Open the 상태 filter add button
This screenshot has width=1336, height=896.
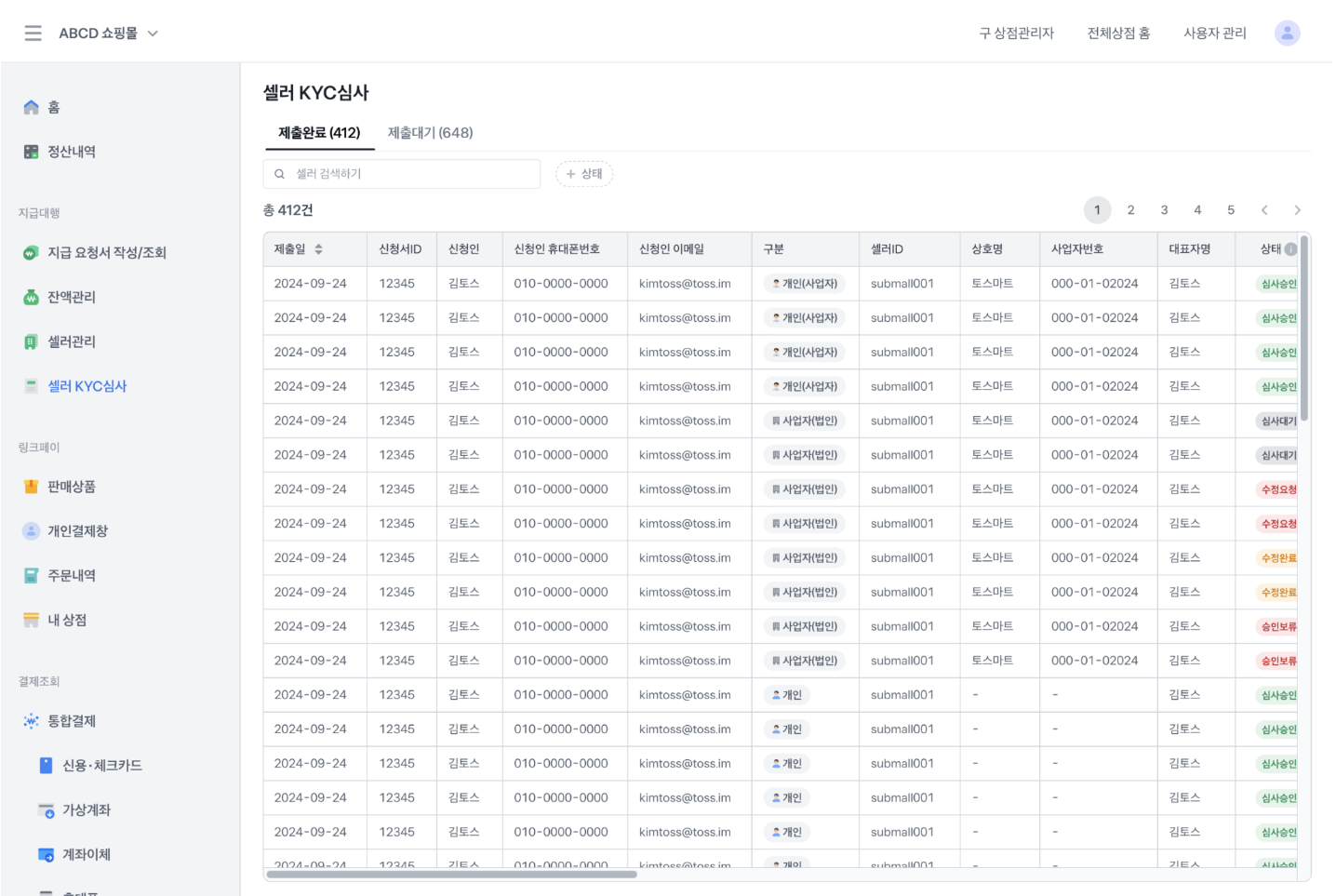(x=584, y=174)
